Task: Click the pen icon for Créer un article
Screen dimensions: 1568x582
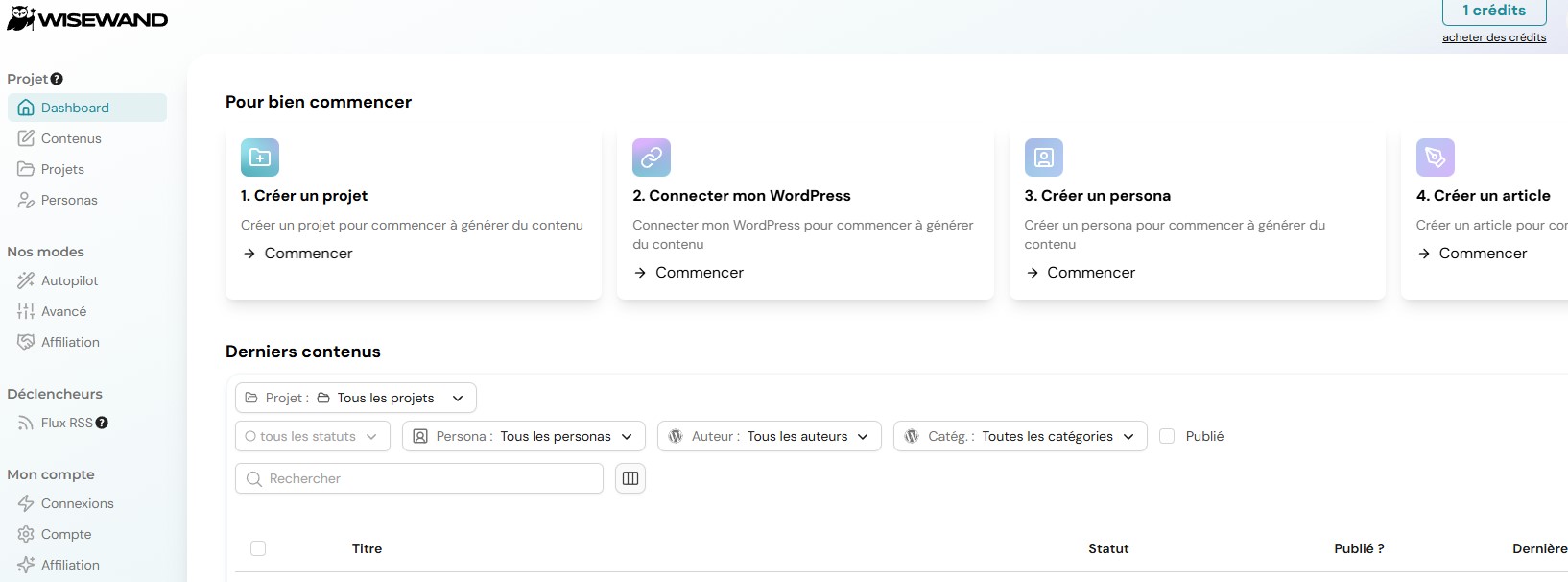Action: click(x=1435, y=158)
